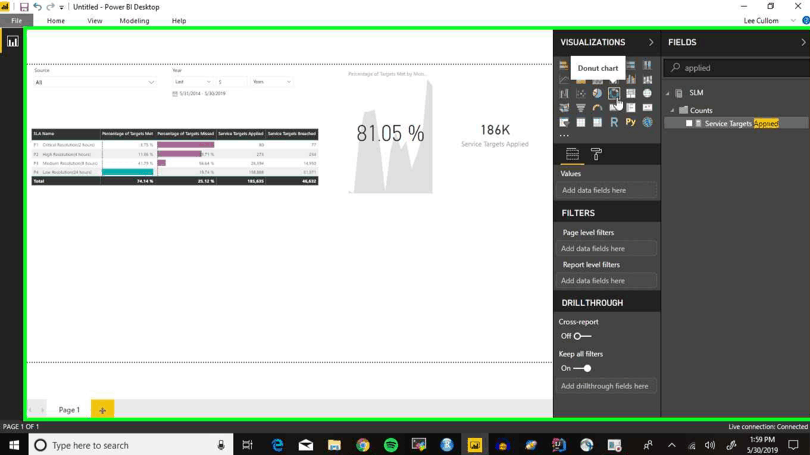The height and width of the screenshot is (455, 810).
Task: Select the 100% Stacked column chart visualization
Action: pos(647,65)
